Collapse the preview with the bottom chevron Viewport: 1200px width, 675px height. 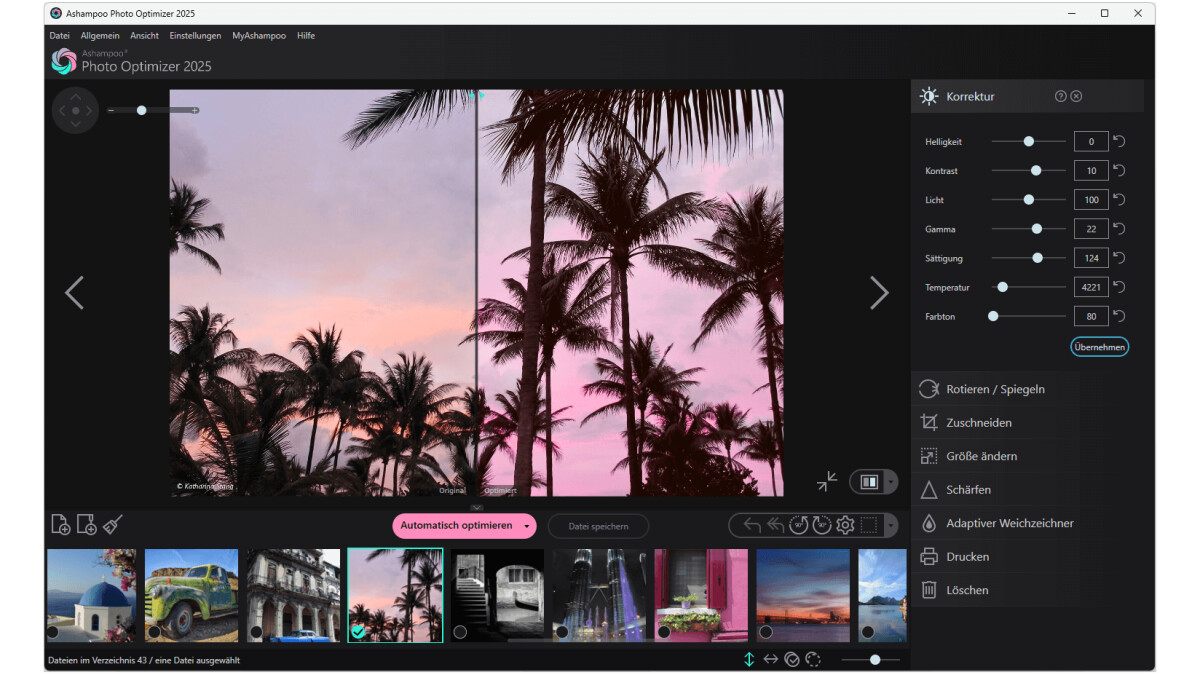coord(477,508)
